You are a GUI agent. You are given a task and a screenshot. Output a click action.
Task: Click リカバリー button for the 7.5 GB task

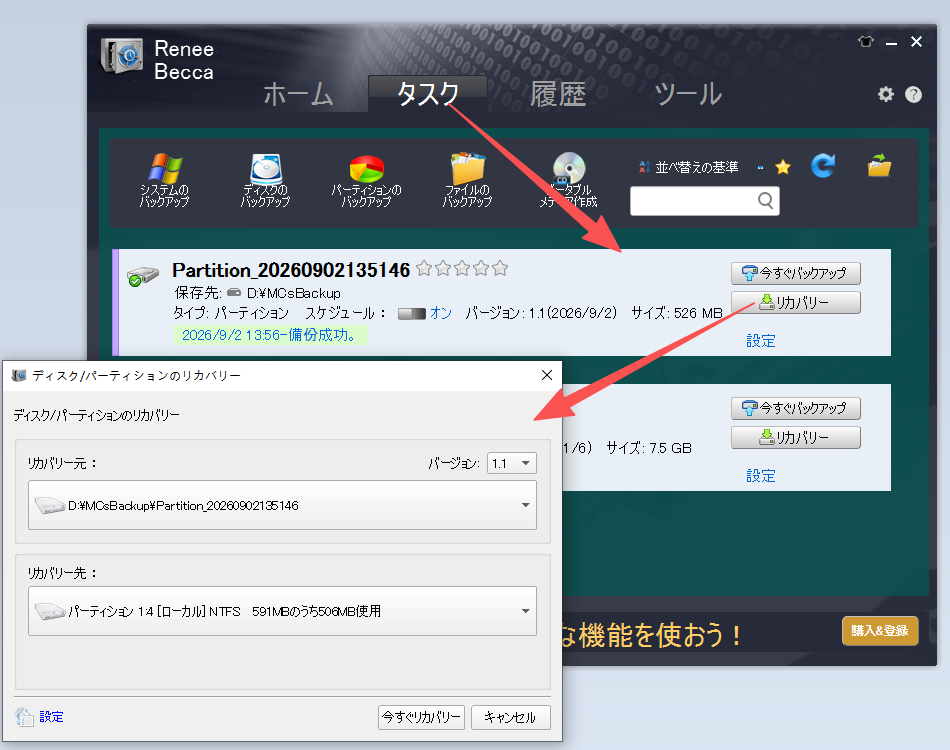click(x=796, y=437)
